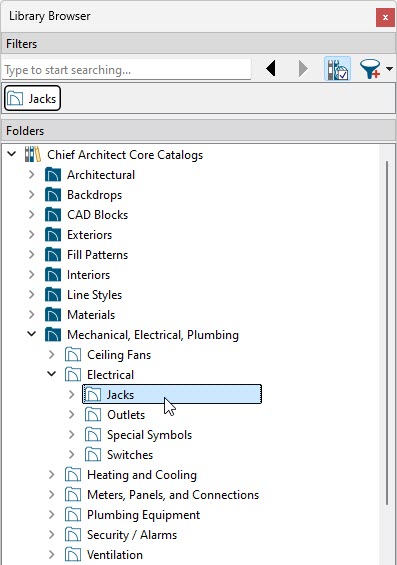The image size is (397, 565).
Task: Select the Plumbing Equipment label
Action: coord(143,515)
